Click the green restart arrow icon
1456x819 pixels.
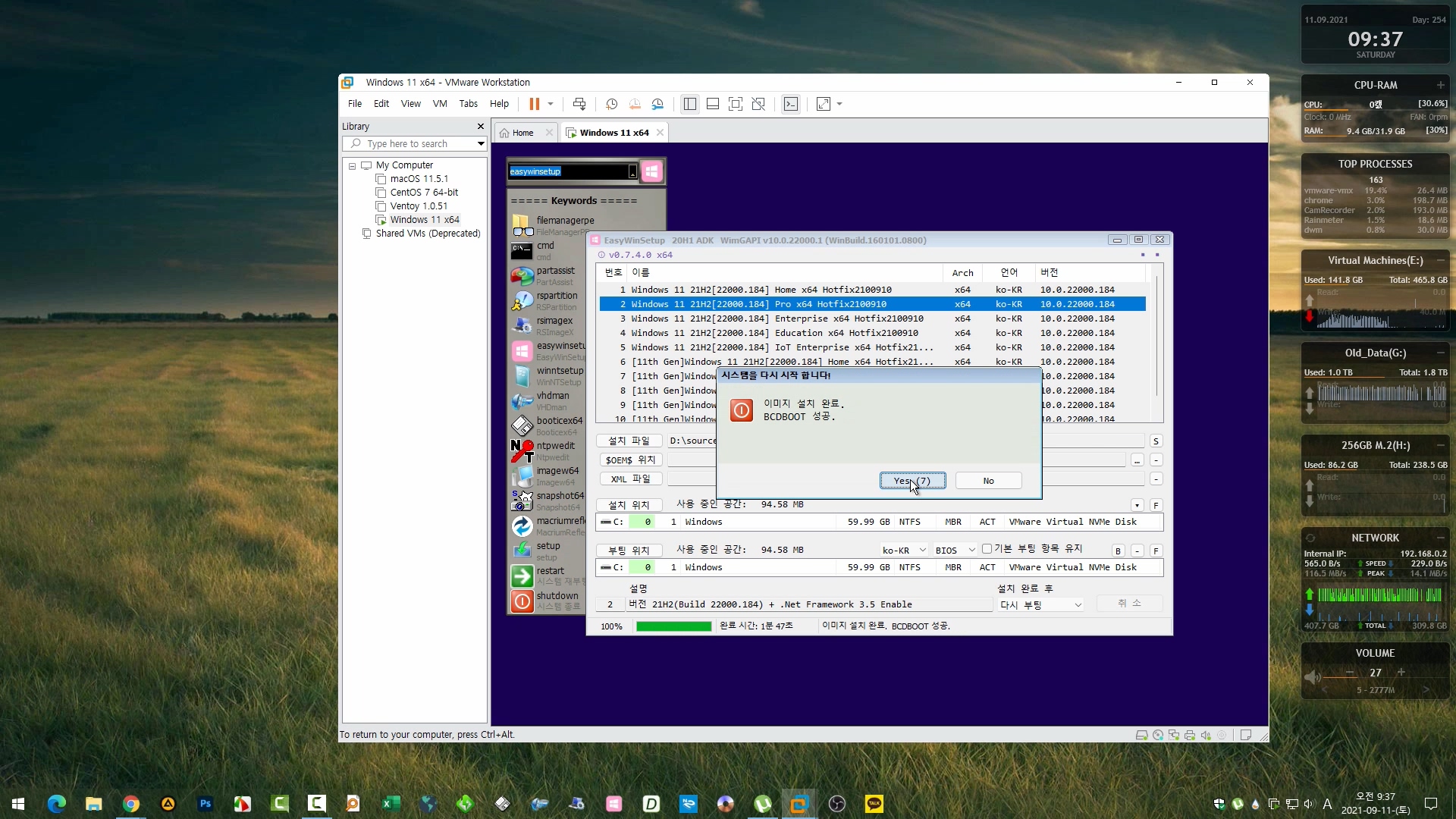coord(522,576)
